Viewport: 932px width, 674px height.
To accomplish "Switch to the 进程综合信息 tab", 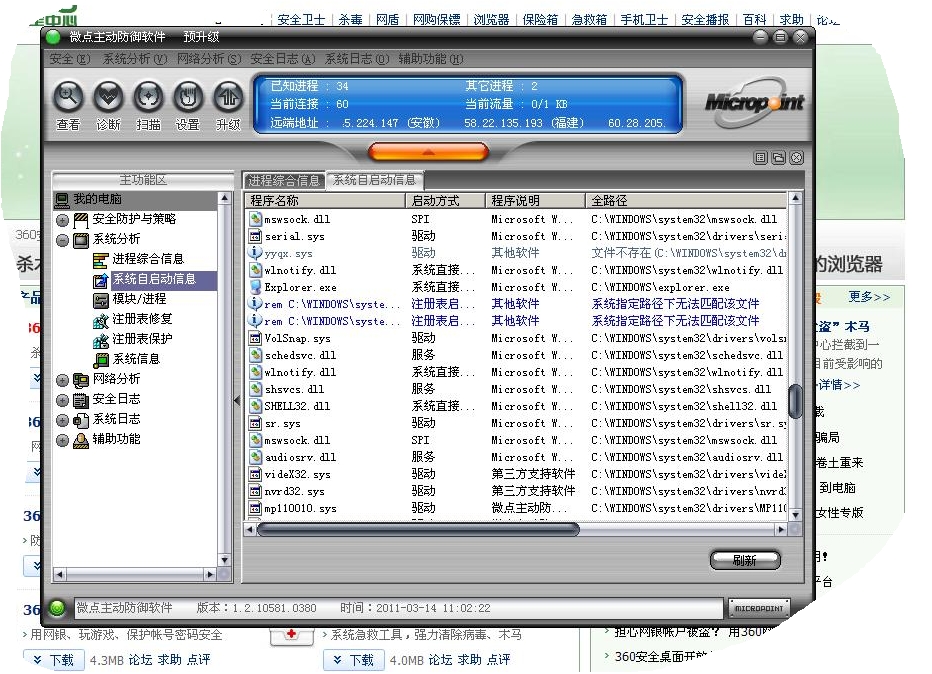I will pyautogui.click(x=284, y=181).
